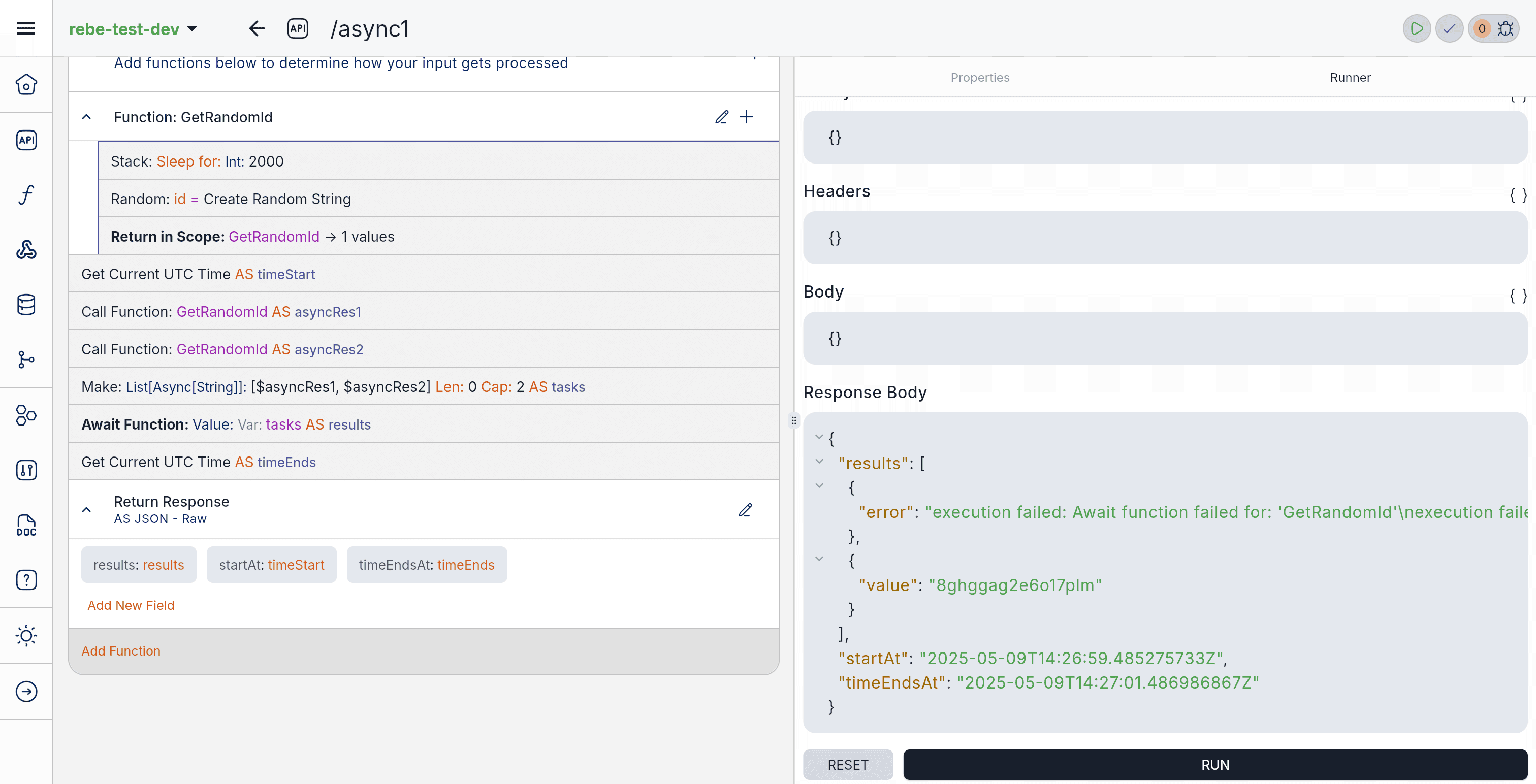
Task: Click the logout arrow circle icon
Action: coord(25,691)
